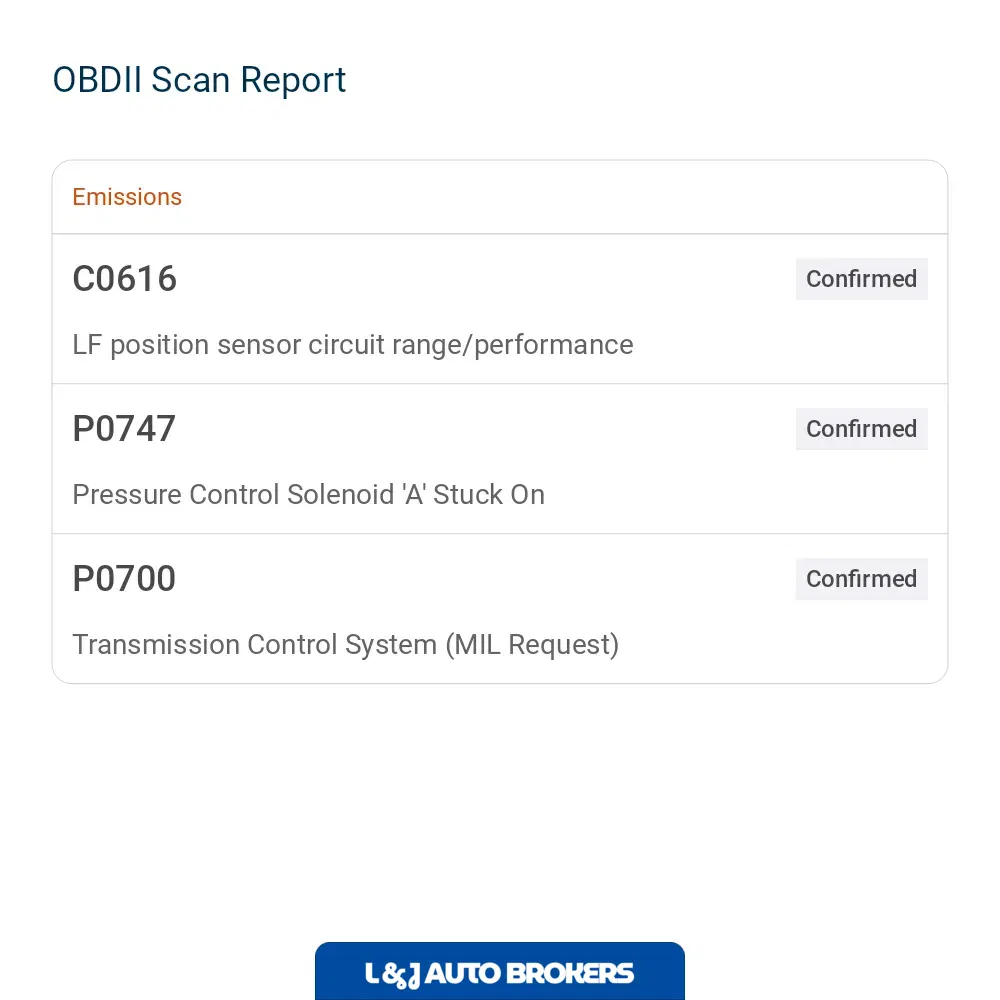The height and width of the screenshot is (1000, 1000).
Task: Click the Confirmed badge for P0747
Action: tap(861, 429)
